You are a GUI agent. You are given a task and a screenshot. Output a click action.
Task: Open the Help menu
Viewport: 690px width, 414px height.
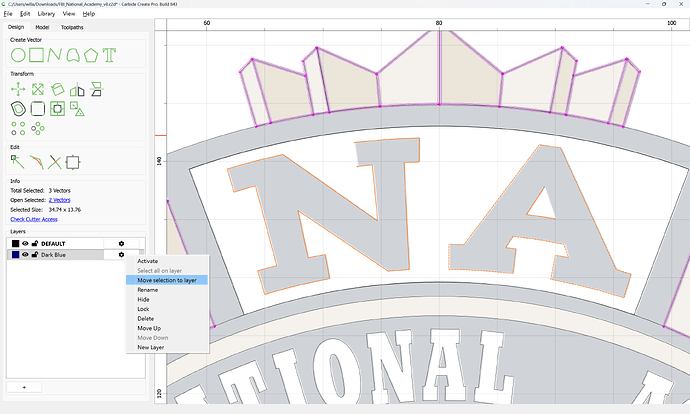[x=89, y=14]
